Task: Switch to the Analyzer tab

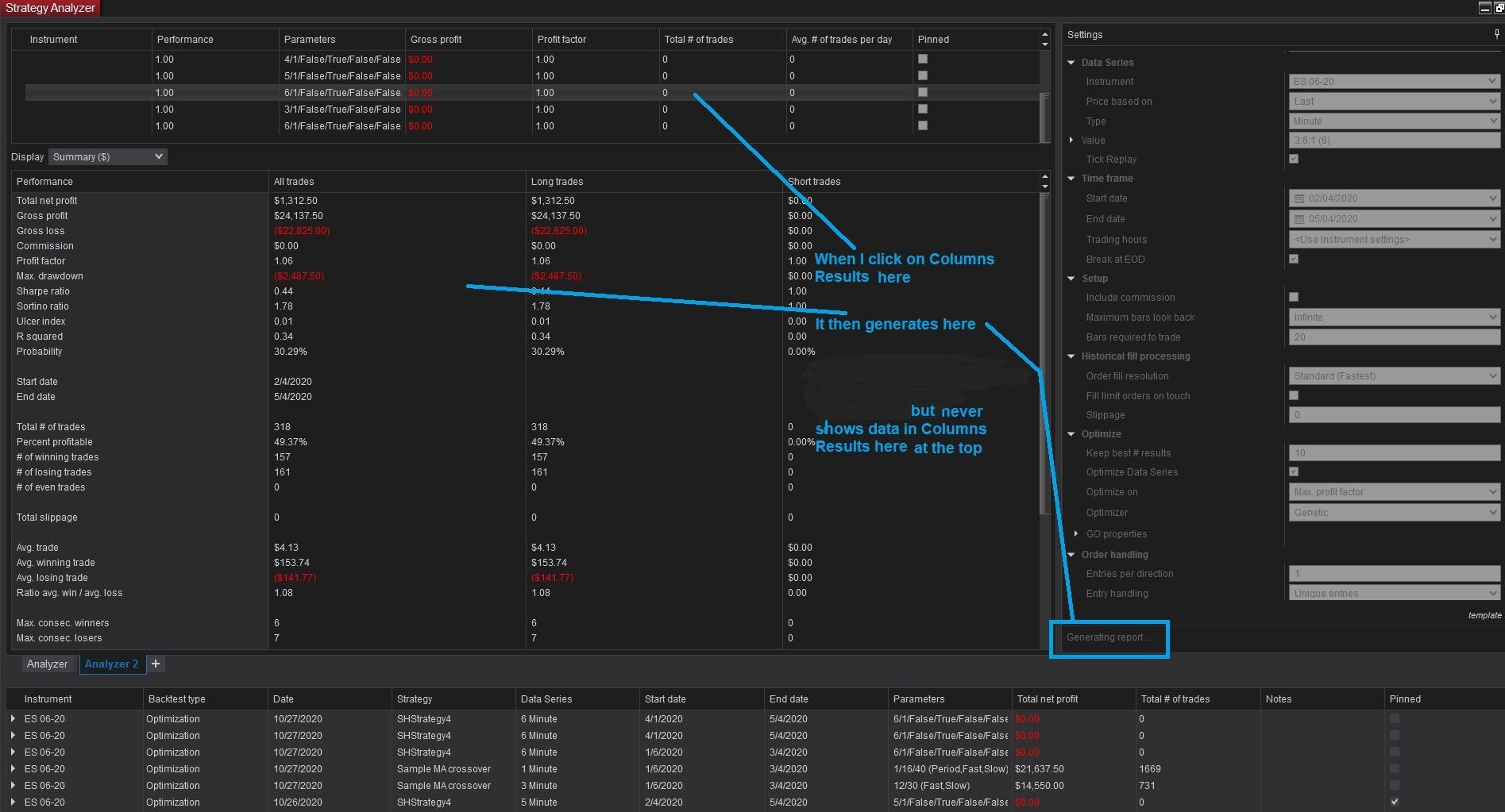Action: coord(47,664)
